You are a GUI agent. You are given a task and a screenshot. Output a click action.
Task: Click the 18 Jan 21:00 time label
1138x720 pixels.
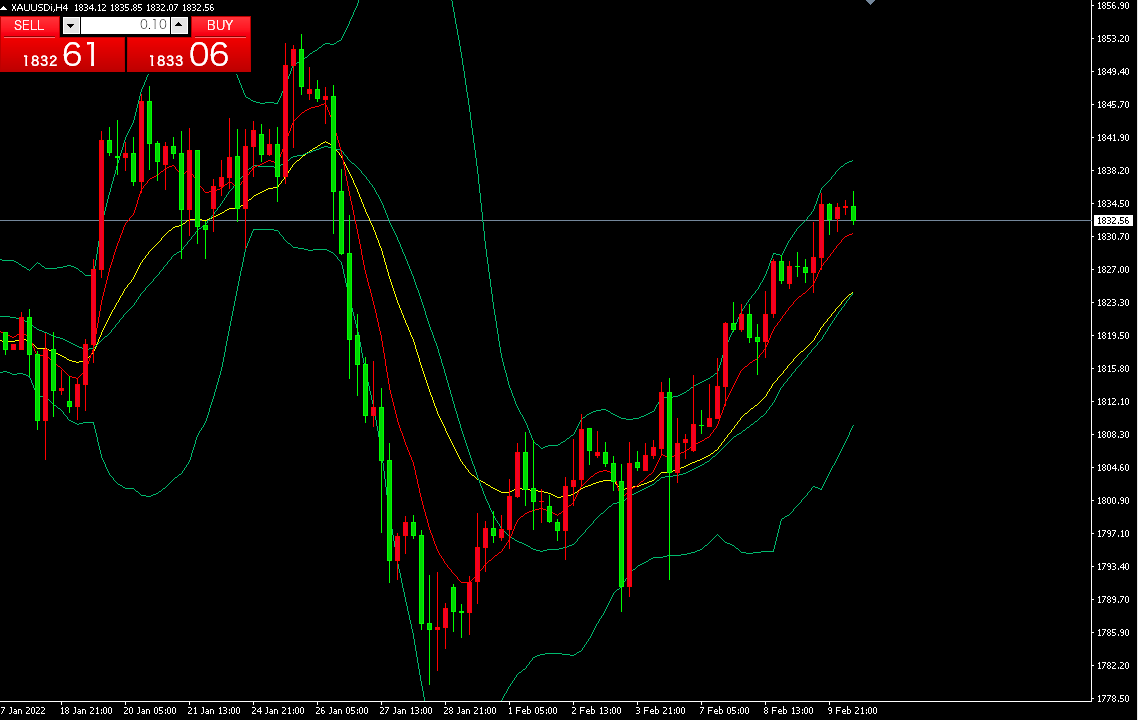pyautogui.click(x=86, y=711)
